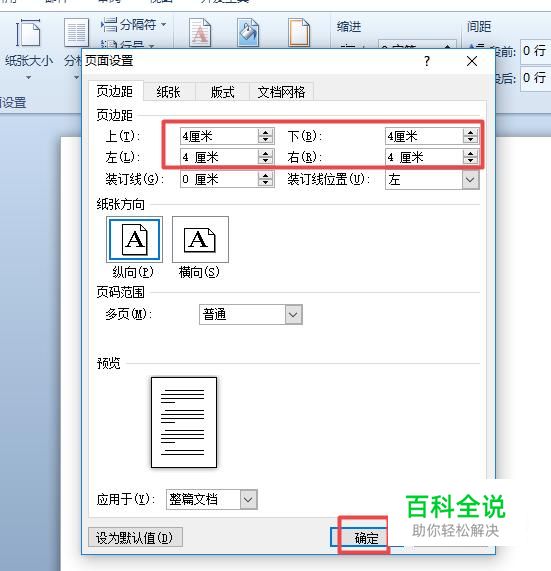This screenshot has width=551, height=571.
Task: Open the 装订线位置 gutter position dropdown
Action: tap(470, 180)
